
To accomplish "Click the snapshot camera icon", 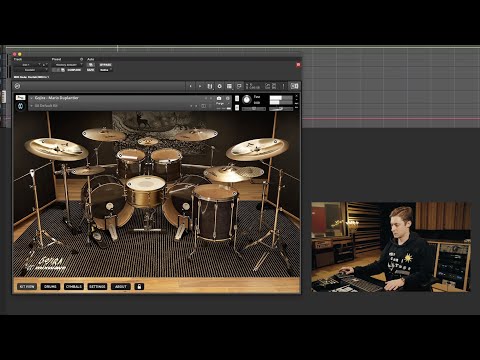I will (219, 98).
